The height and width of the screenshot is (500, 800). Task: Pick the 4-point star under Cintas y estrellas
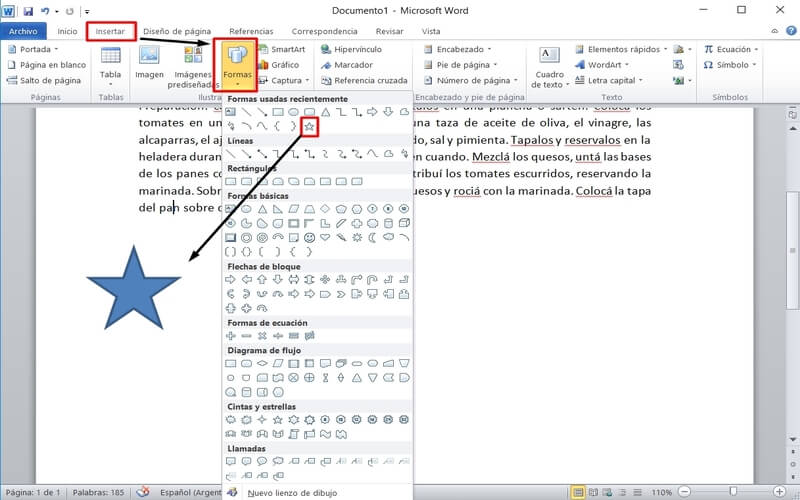262,420
